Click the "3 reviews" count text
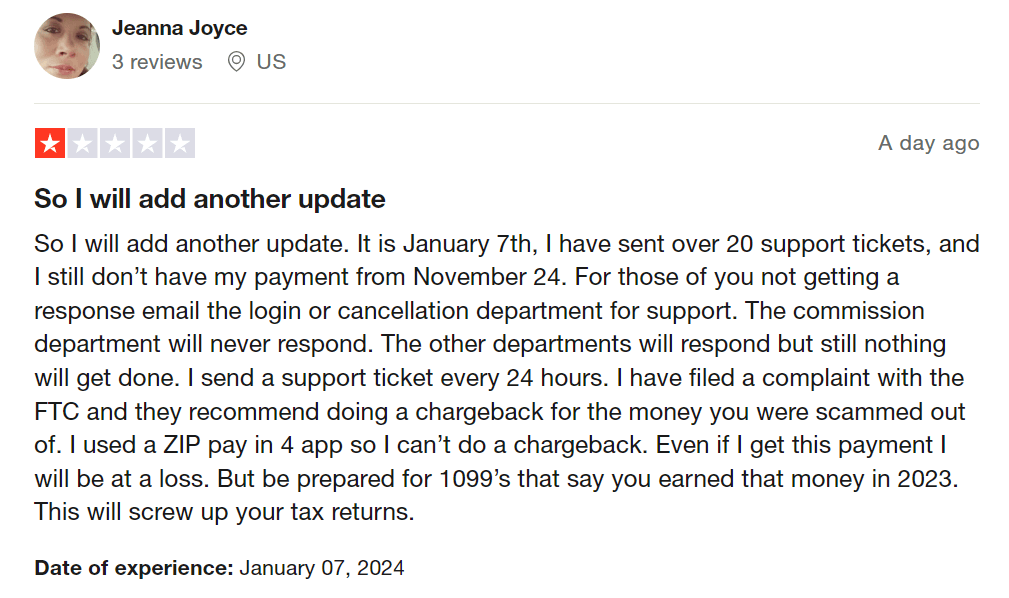 (x=157, y=62)
